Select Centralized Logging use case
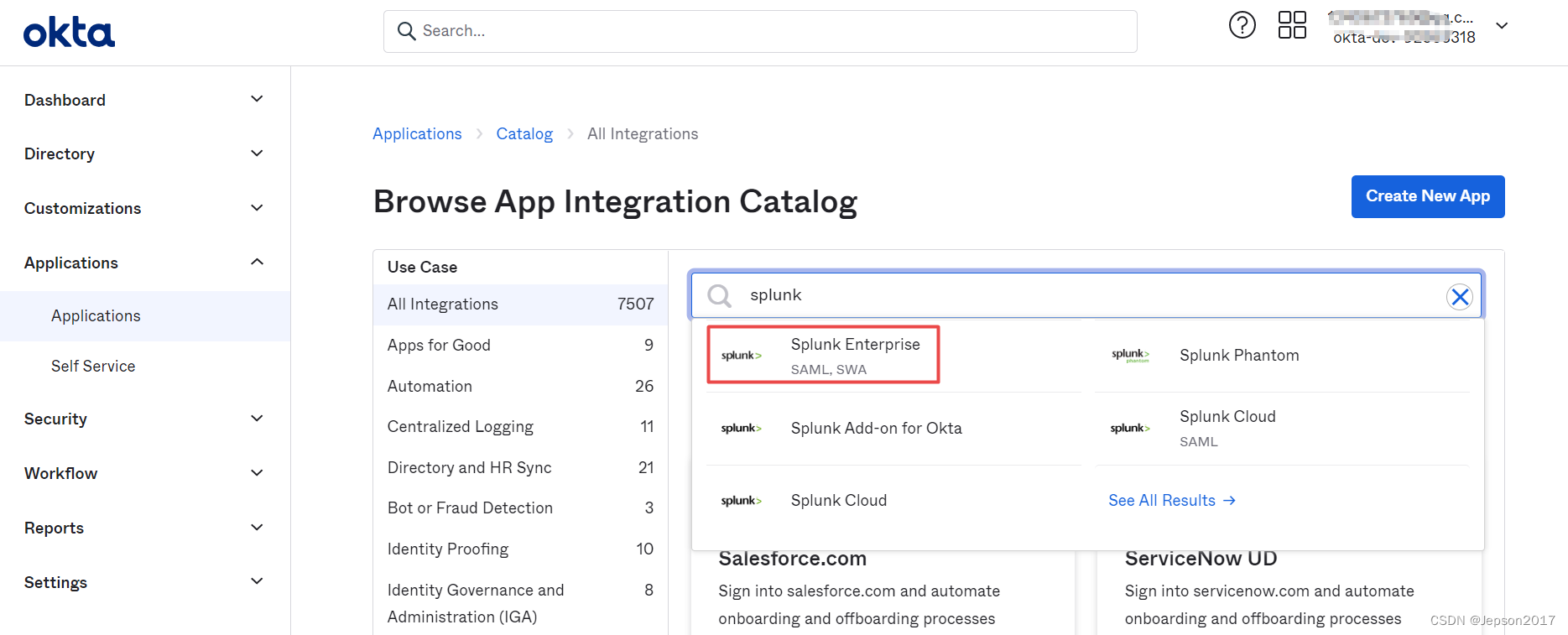Image resolution: width=1568 pixels, height=635 pixels. (461, 427)
